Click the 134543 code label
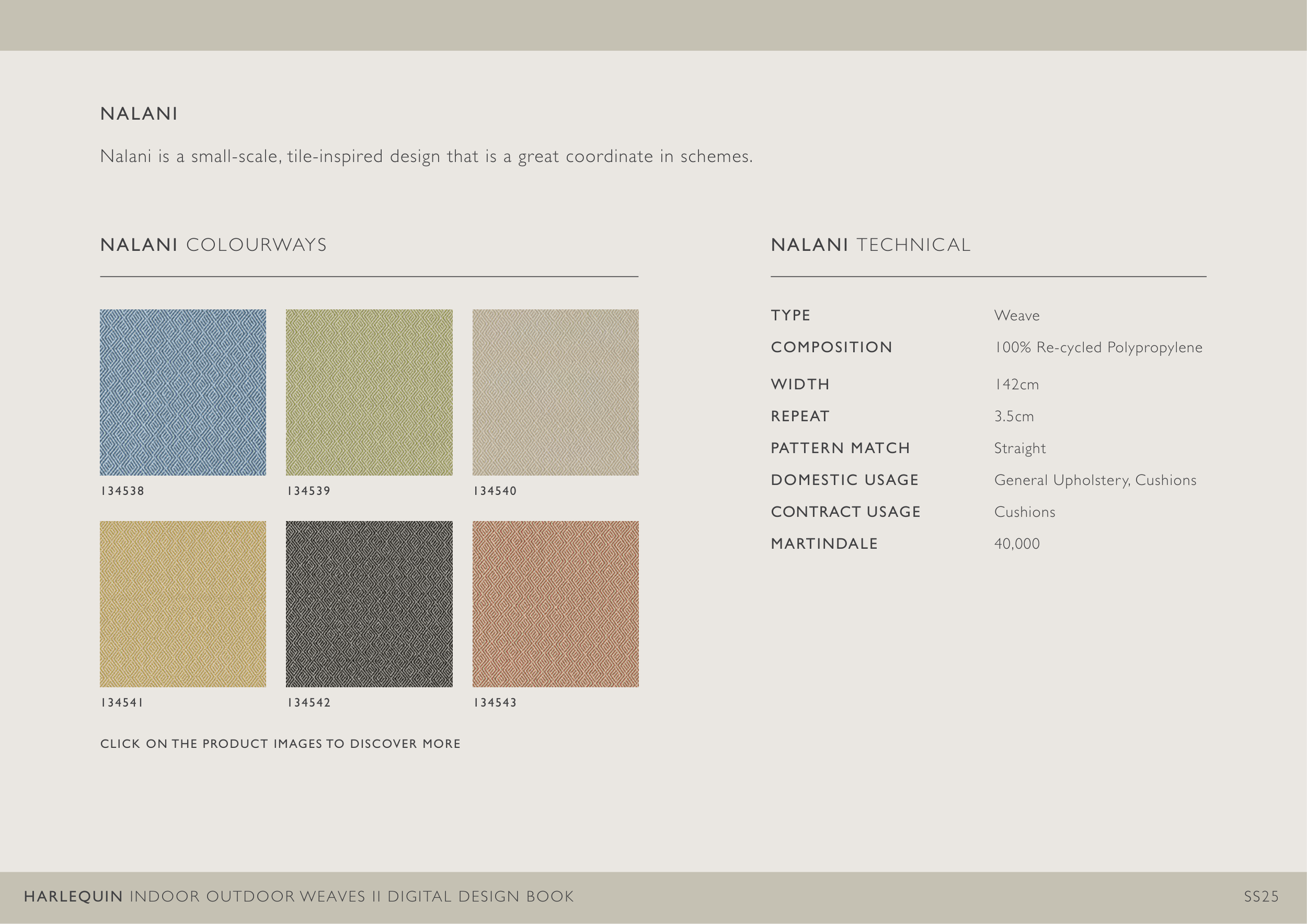This screenshot has width=1307, height=924. pyautogui.click(x=495, y=703)
